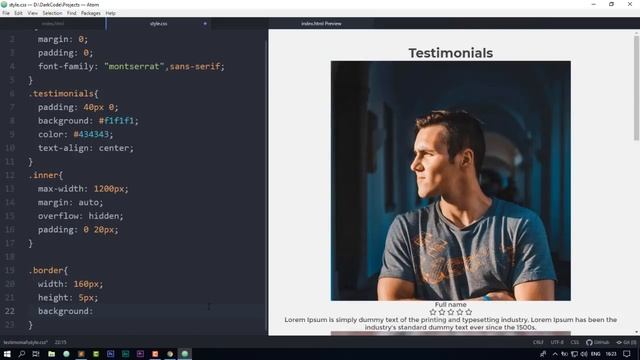640x360 pixels.
Task: Show hidden system tray icons
Action: pyautogui.click(x=555, y=354)
